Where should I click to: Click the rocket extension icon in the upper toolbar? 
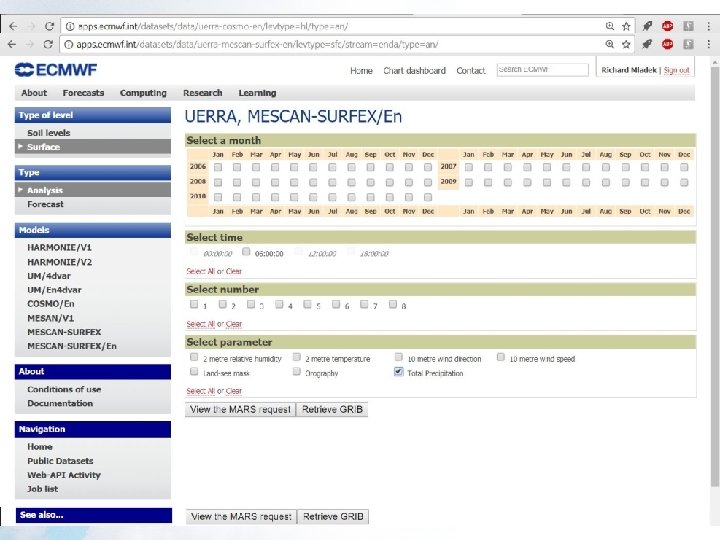click(647, 27)
